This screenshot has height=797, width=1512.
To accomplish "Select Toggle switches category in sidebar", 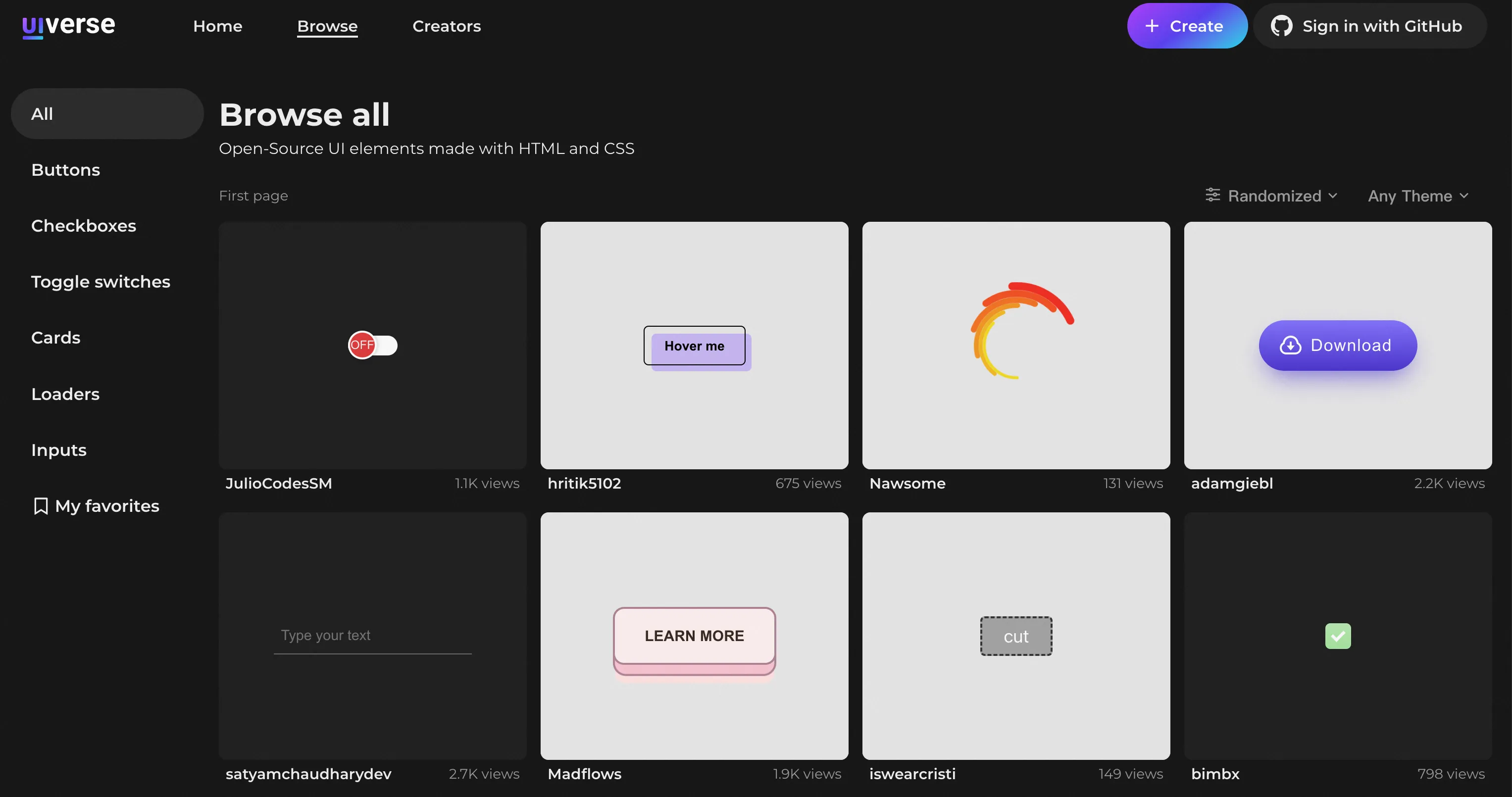I will (x=101, y=282).
